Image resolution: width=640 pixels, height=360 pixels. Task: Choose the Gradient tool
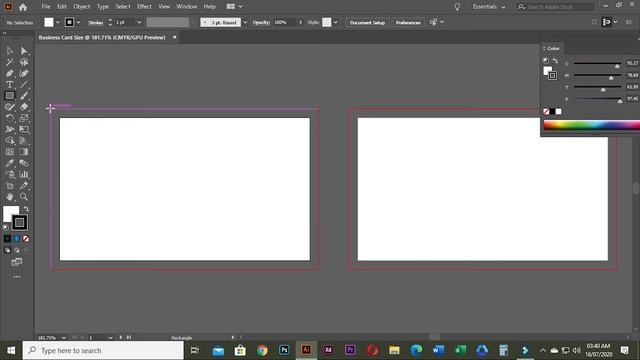(24, 152)
